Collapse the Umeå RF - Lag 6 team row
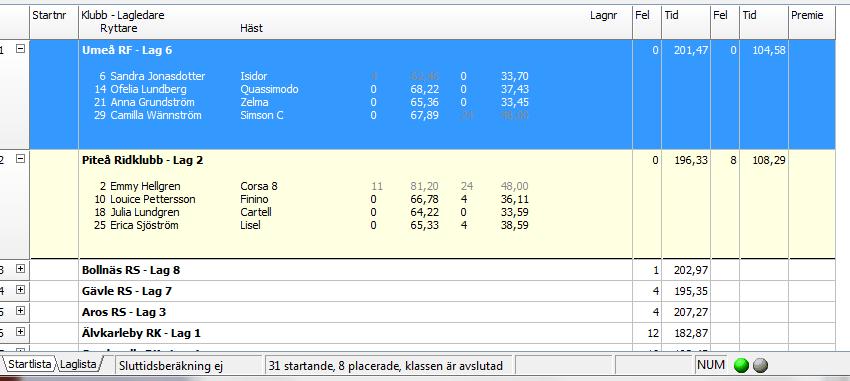This screenshot has height=381, width=850. (x=20, y=49)
